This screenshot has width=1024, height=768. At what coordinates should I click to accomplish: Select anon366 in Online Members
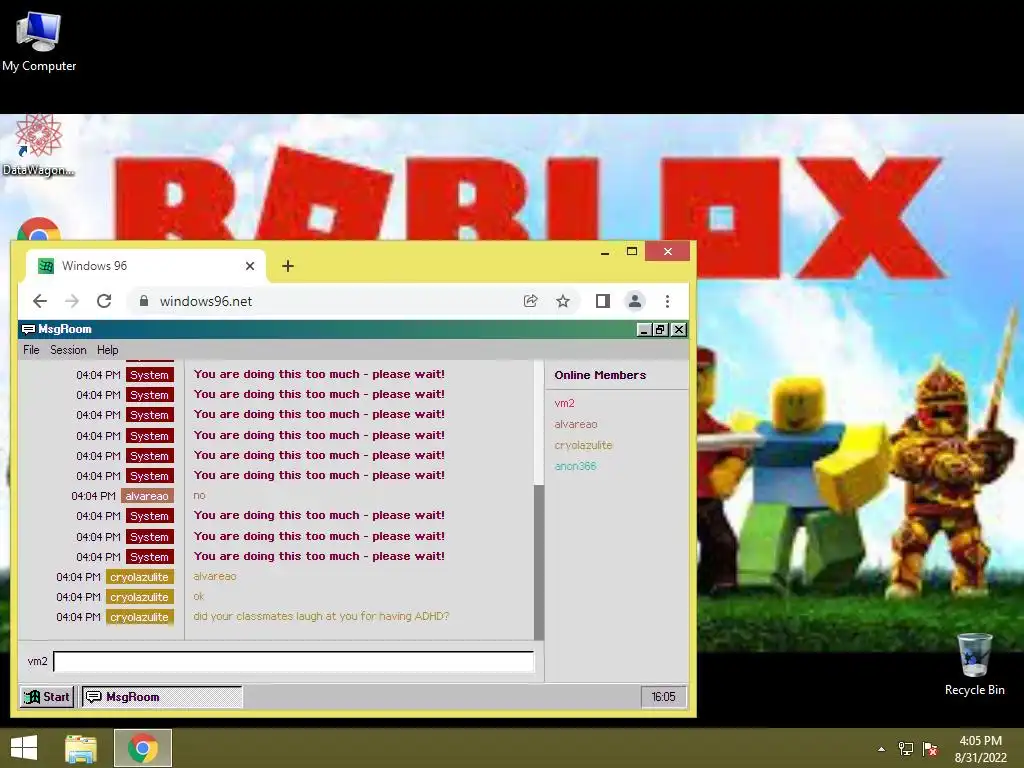(575, 466)
